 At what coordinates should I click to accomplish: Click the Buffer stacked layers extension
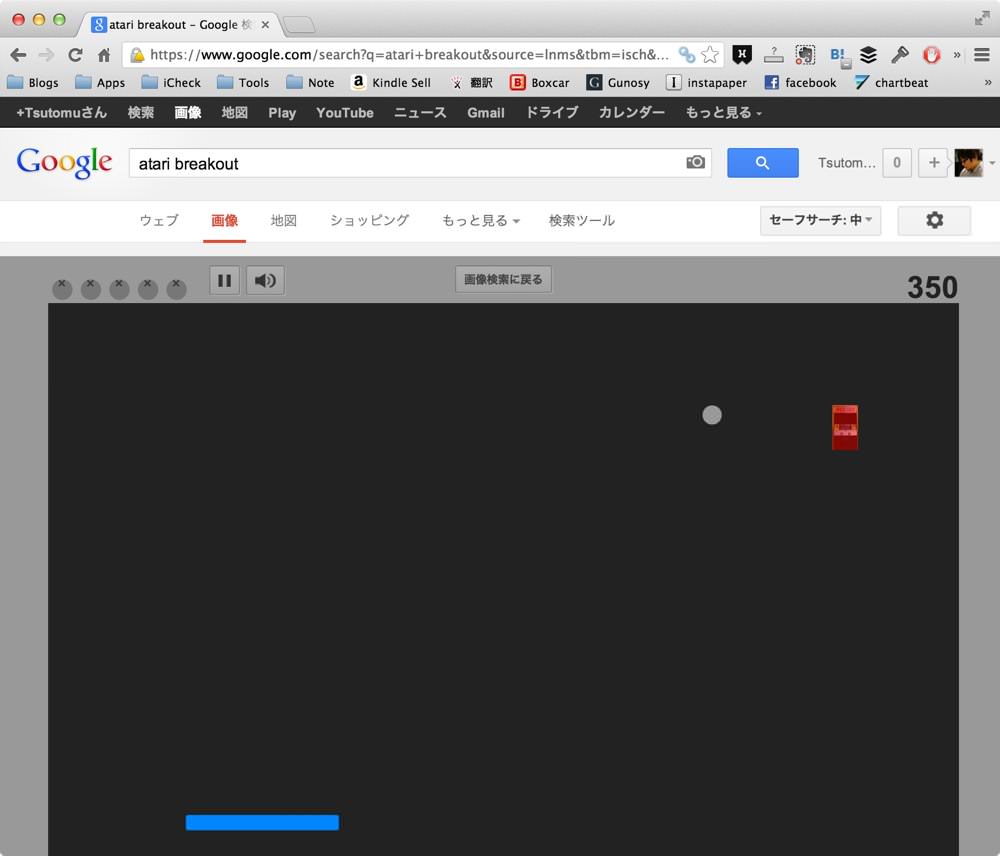click(868, 55)
